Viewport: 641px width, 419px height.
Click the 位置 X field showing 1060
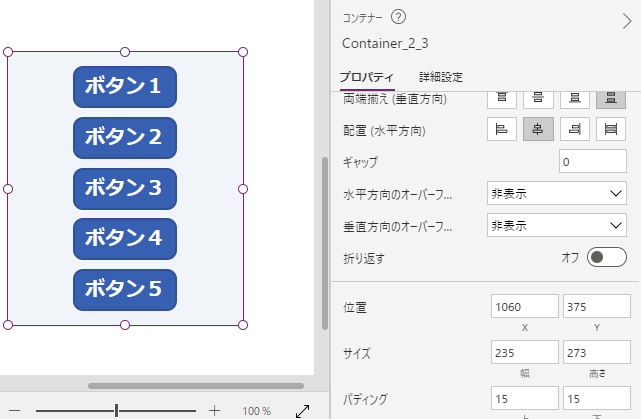[x=524, y=306]
